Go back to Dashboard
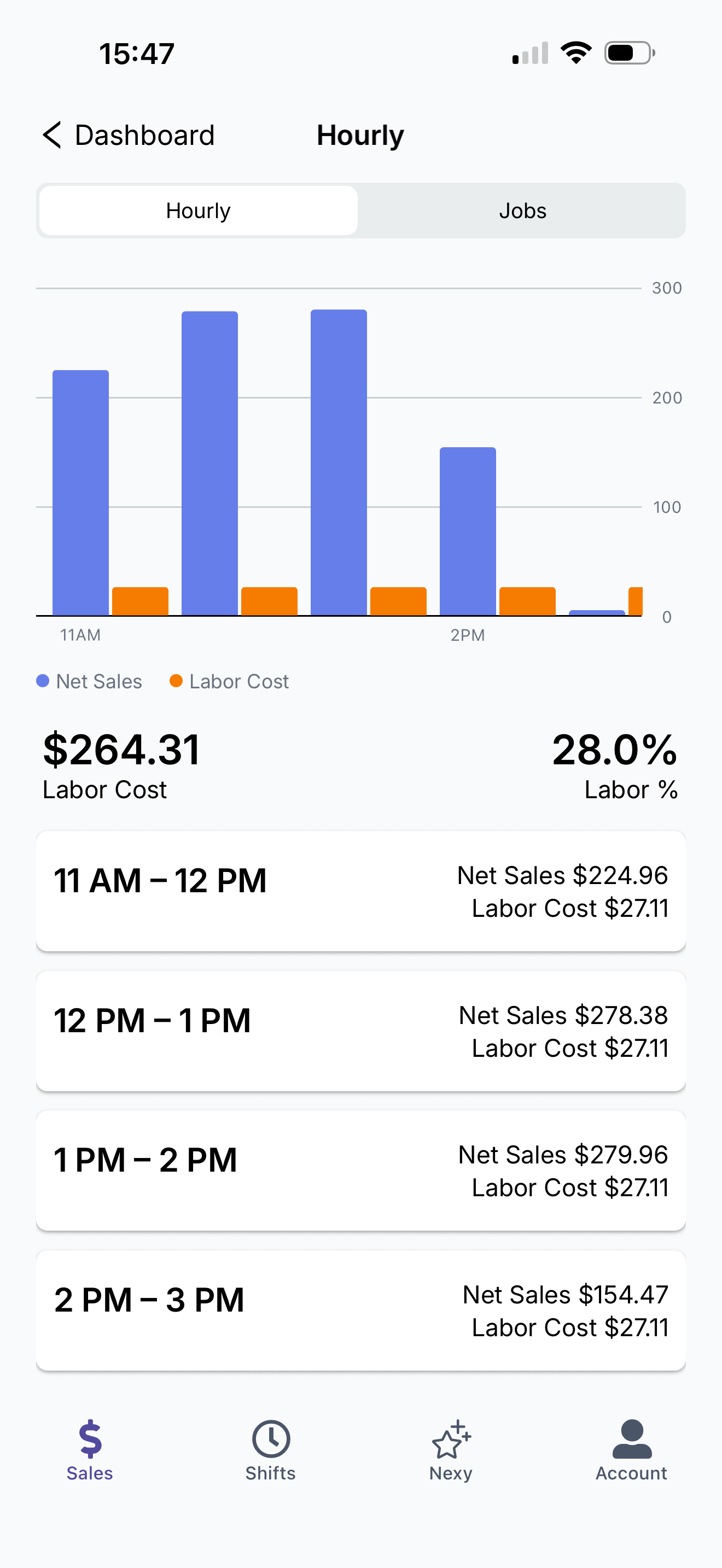This screenshot has height=1568, width=722. coord(144,135)
